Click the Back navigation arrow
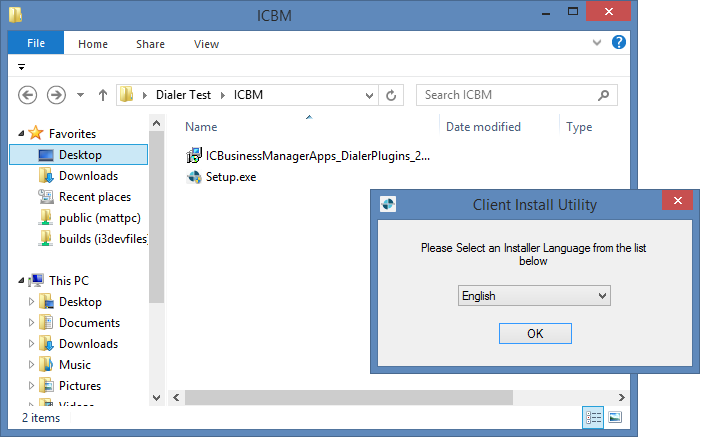 (28, 95)
